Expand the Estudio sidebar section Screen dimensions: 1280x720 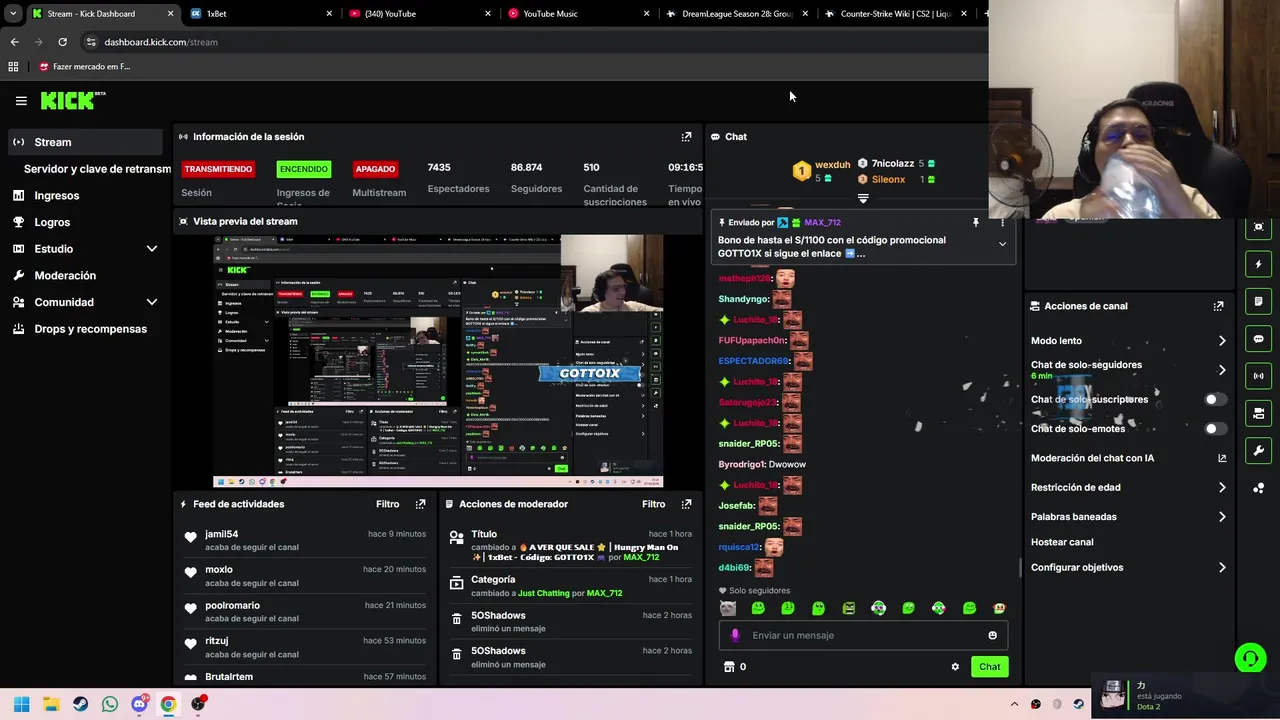click(x=152, y=248)
